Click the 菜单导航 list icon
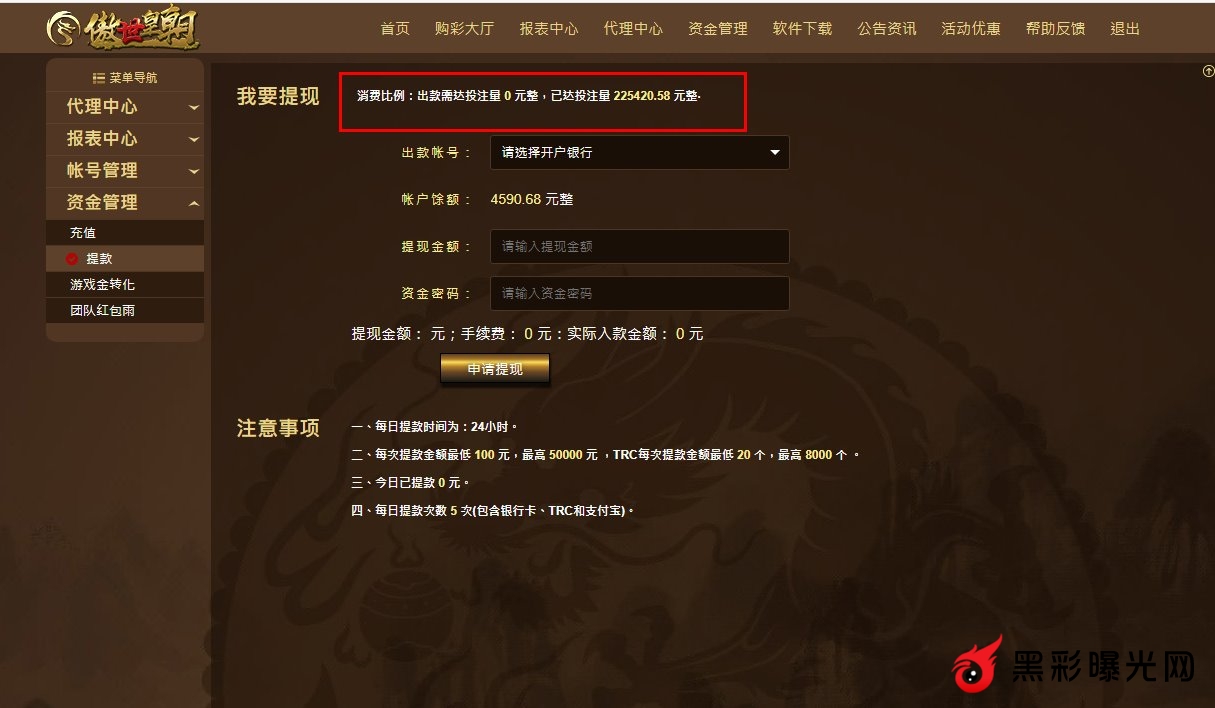 coord(99,78)
